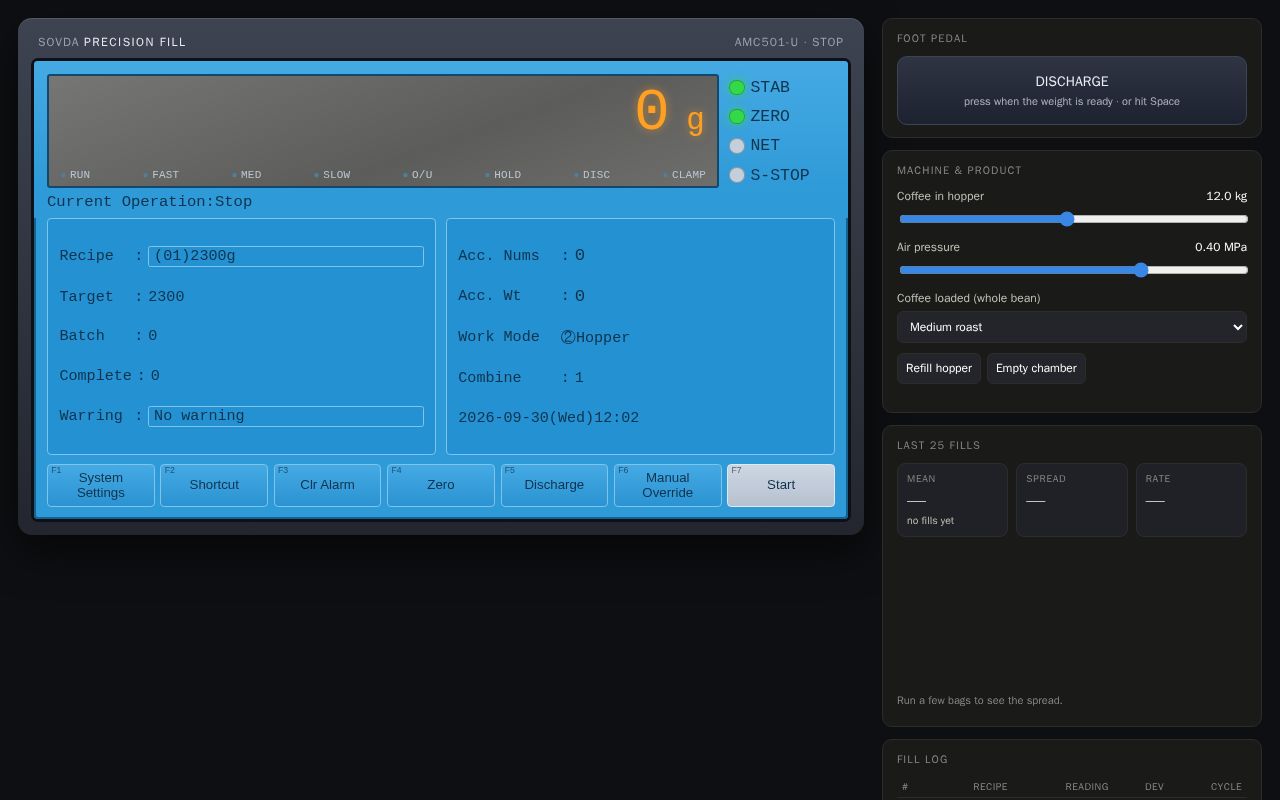
Task: Click the date 2026-09-30(Wed)12:02
Action: coord(548,418)
